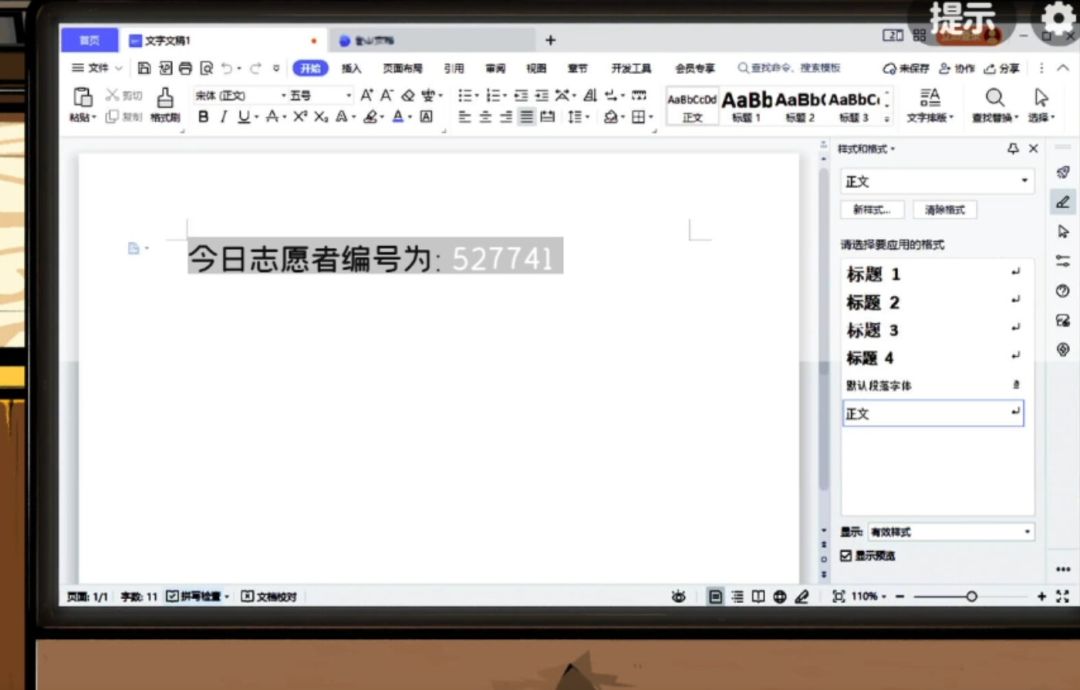Toggle bold formatting

pos(204,117)
